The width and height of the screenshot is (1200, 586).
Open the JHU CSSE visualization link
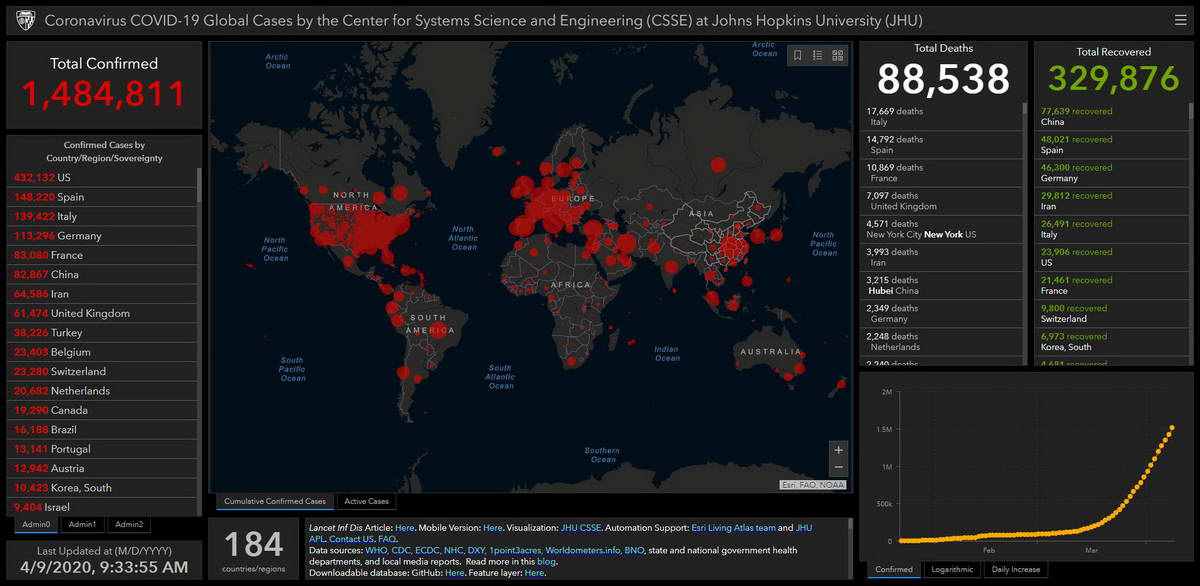click(x=580, y=527)
